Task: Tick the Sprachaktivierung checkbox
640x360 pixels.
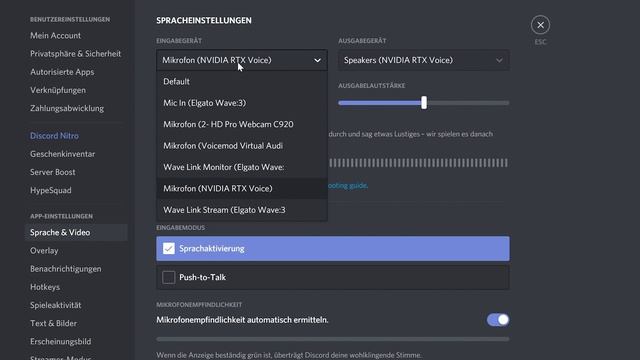Action: pos(169,249)
